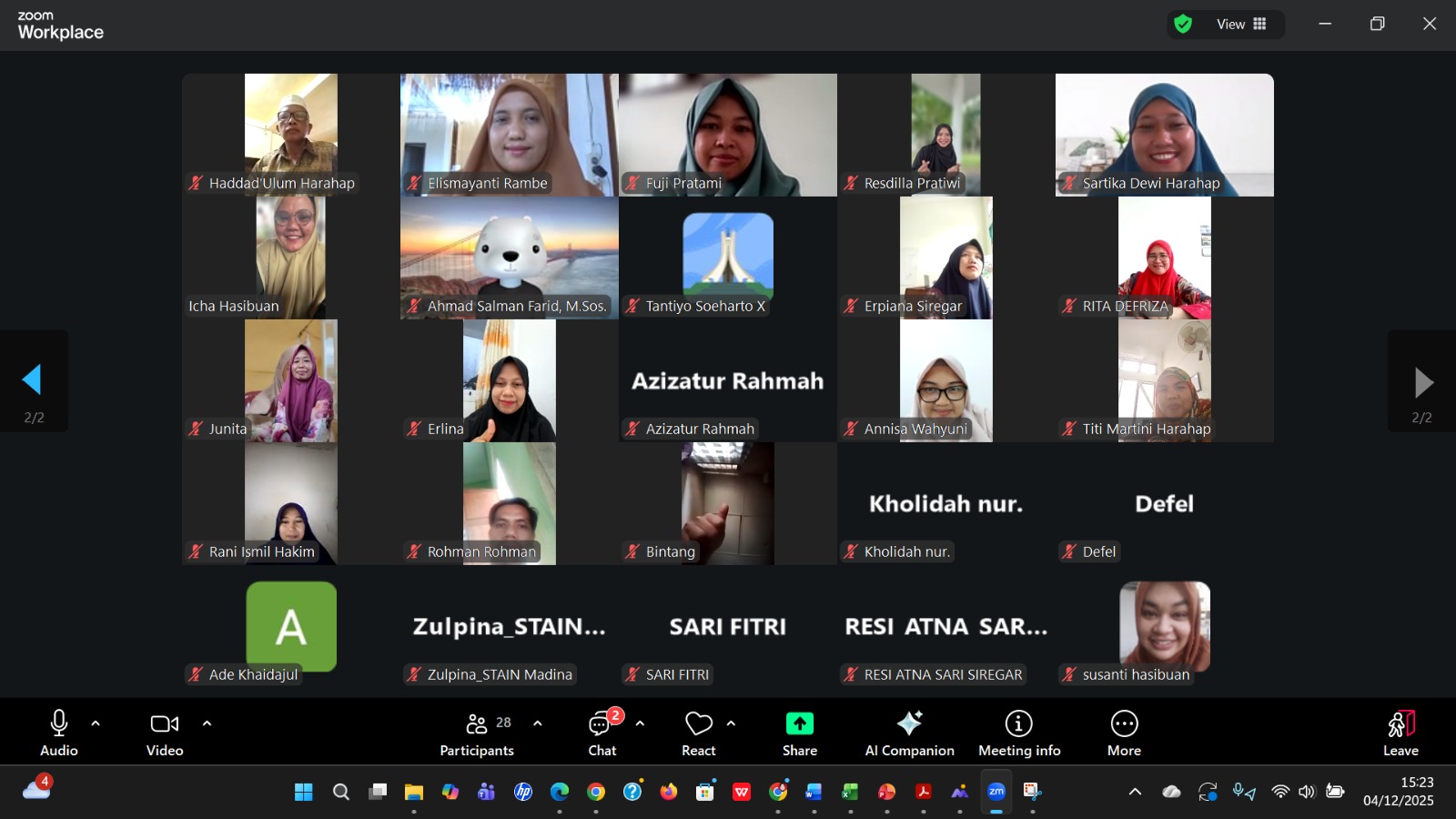
Task: Go to previous gallery page
Action: (33, 380)
